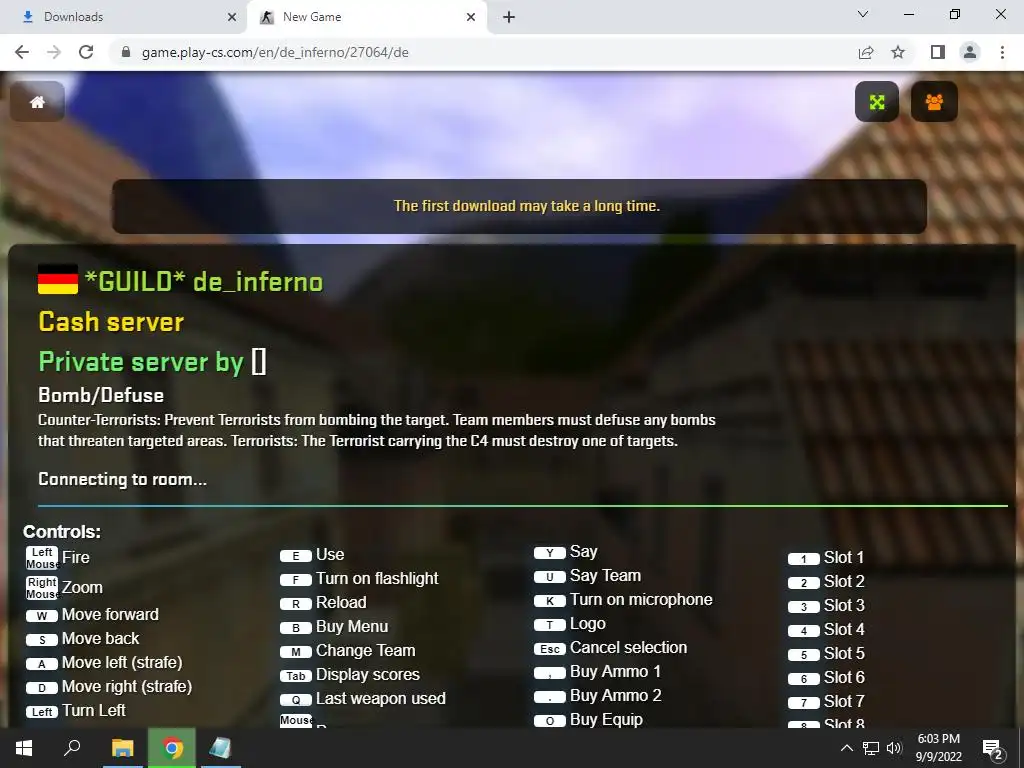
Task: Click the U 'Say Team' entry
Action: click(x=588, y=576)
